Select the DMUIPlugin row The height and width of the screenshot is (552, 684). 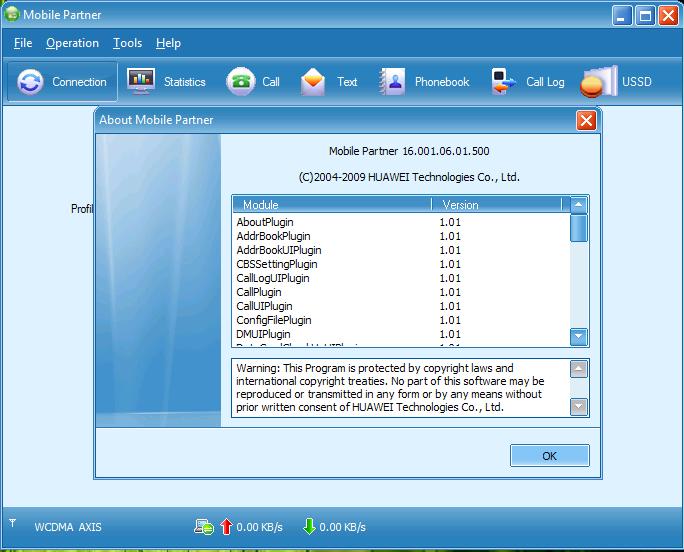click(x=401, y=334)
